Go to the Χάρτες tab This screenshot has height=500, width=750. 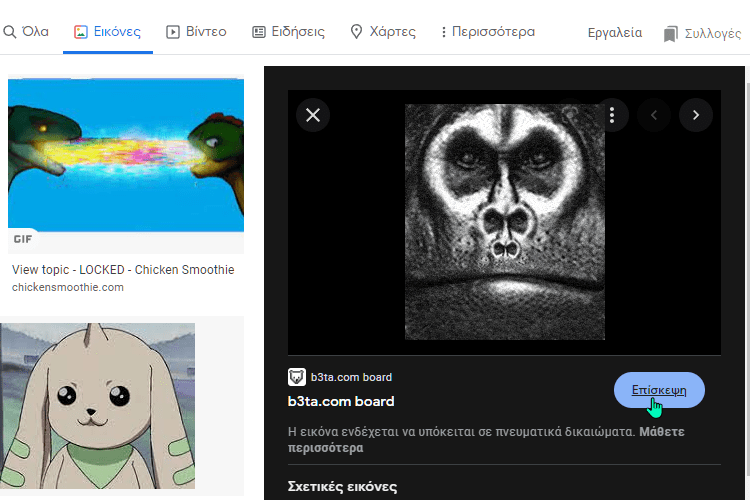[x=383, y=32]
